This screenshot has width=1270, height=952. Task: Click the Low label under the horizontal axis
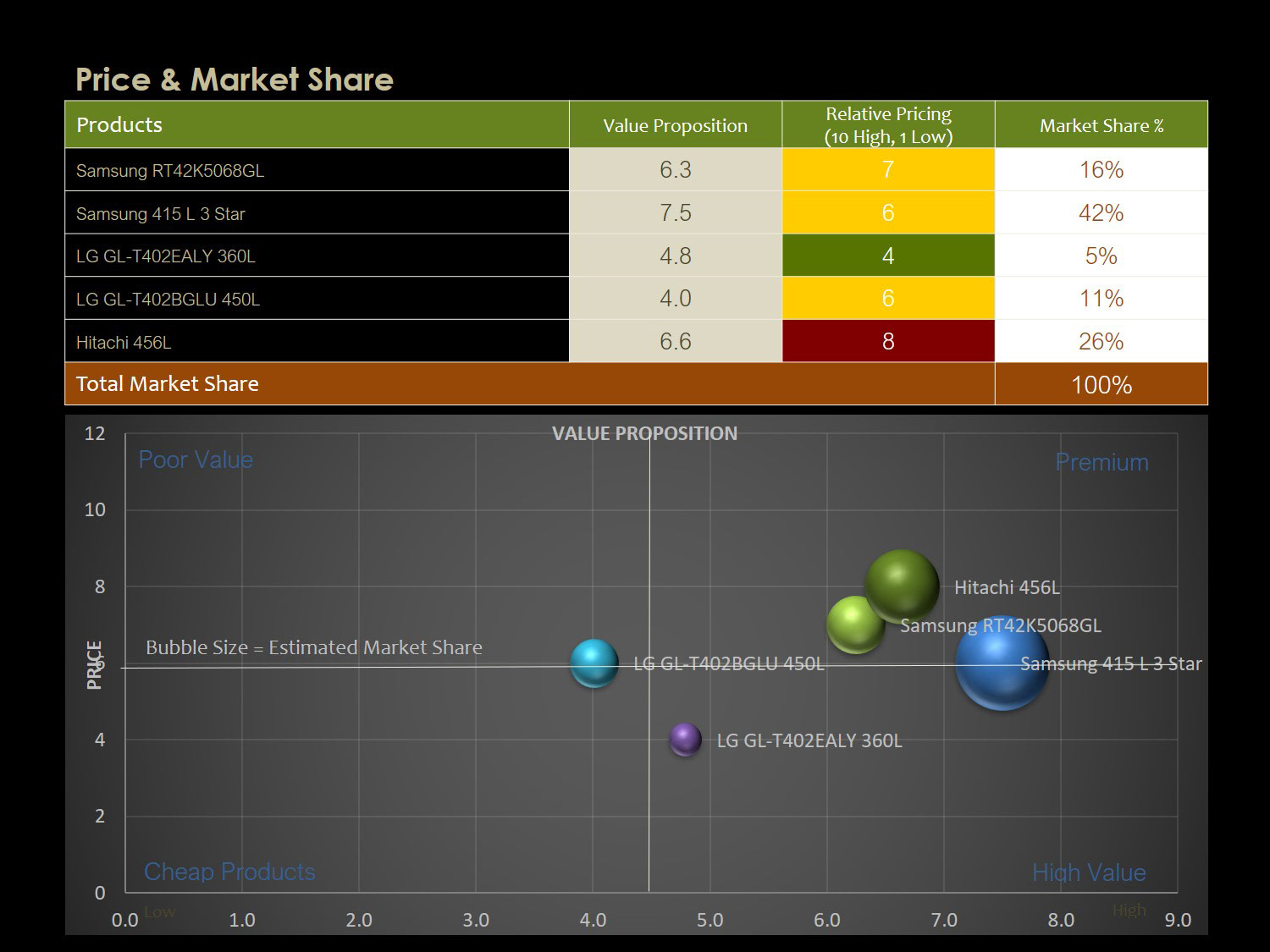pos(160,911)
